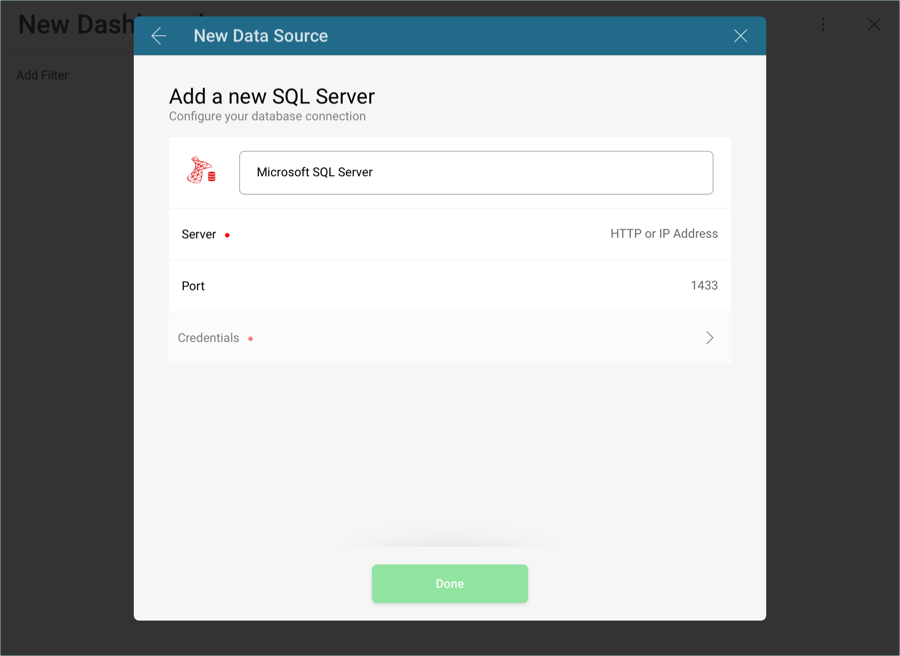Click Add Filter in the dashboard
Image resolution: width=900 pixels, height=656 pixels.
[x=42, y=75]
